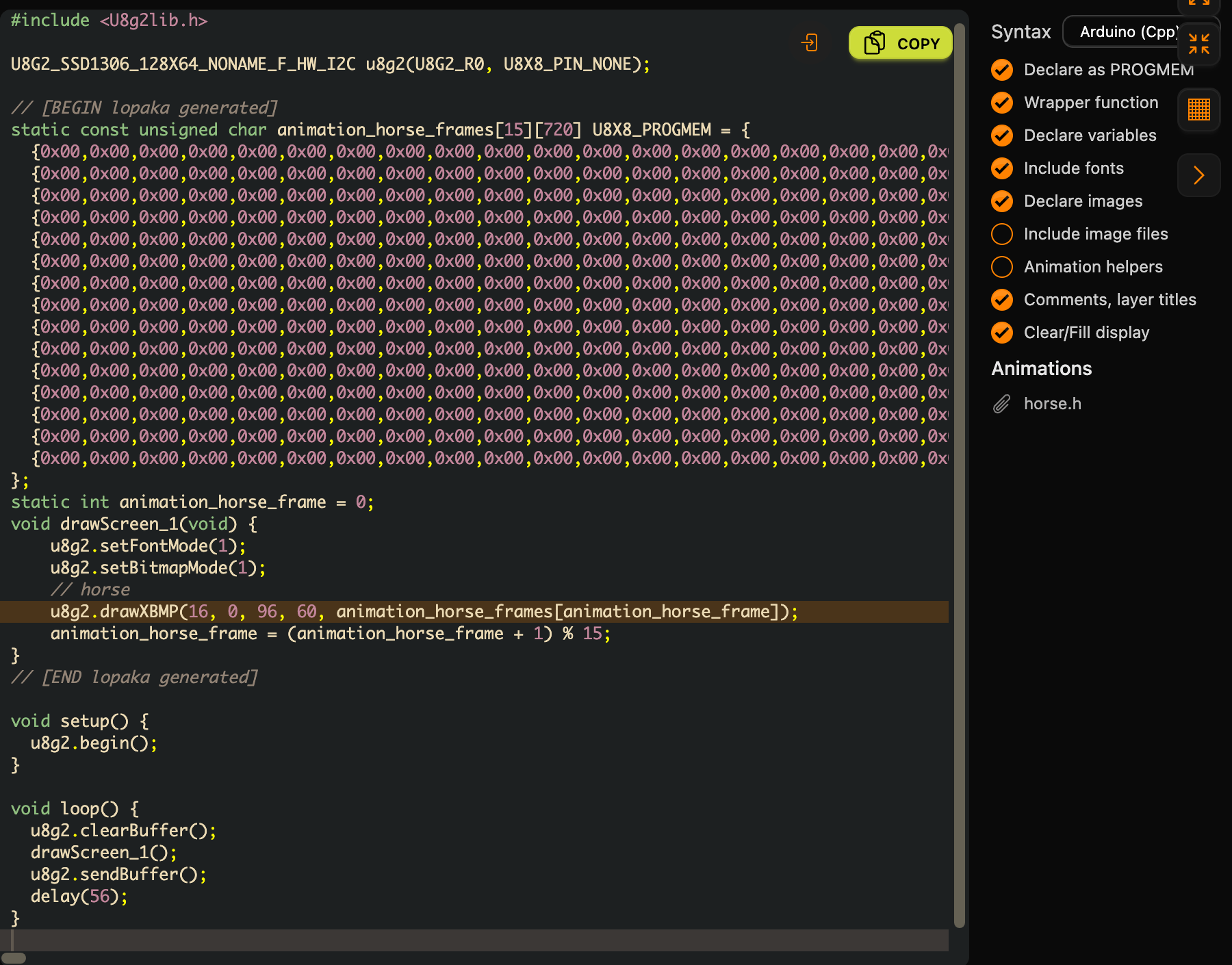Click the horizontal scrollbar thumb at bottom
The height and width of the screenshot is (965, 1232).
pos(14,958)
